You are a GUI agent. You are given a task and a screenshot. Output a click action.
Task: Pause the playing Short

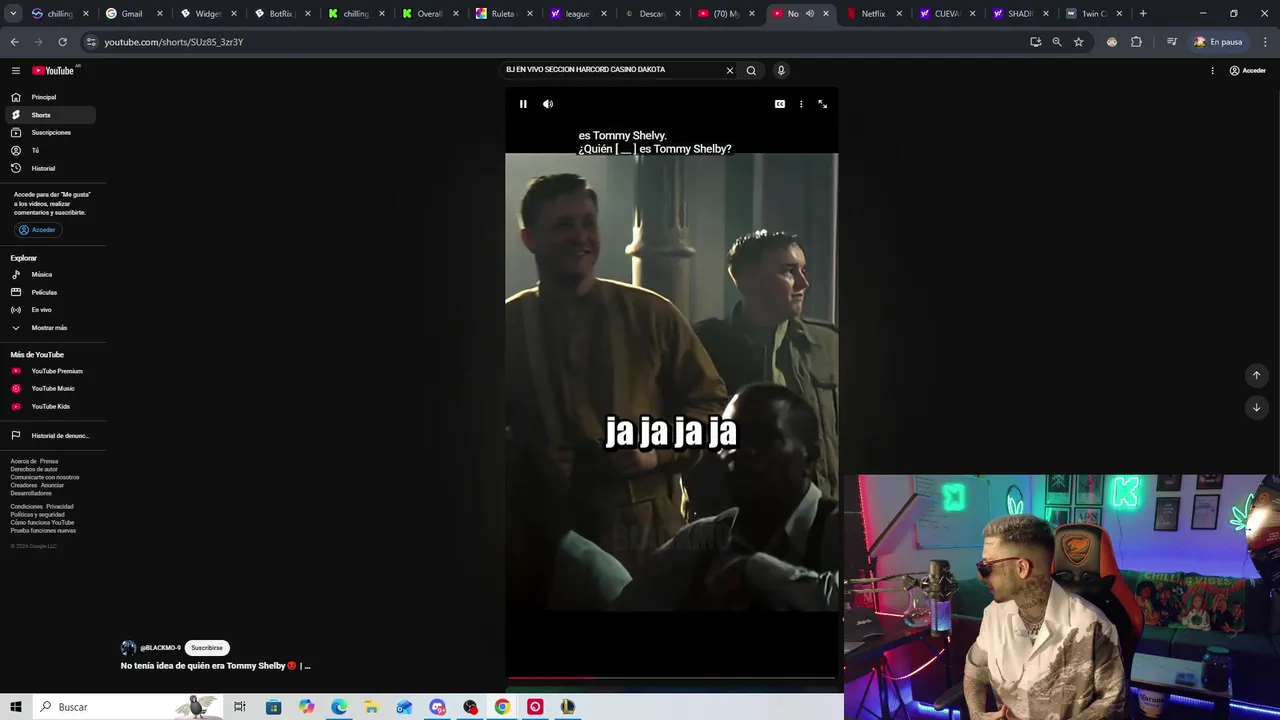tap(523, 104)
